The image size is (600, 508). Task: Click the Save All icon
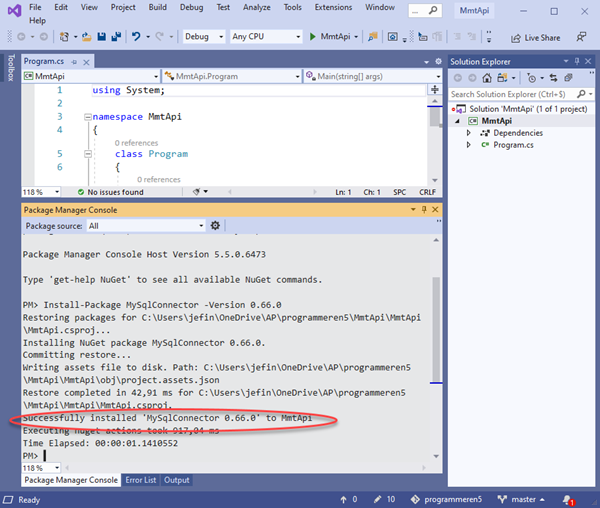tap(116, 37)
